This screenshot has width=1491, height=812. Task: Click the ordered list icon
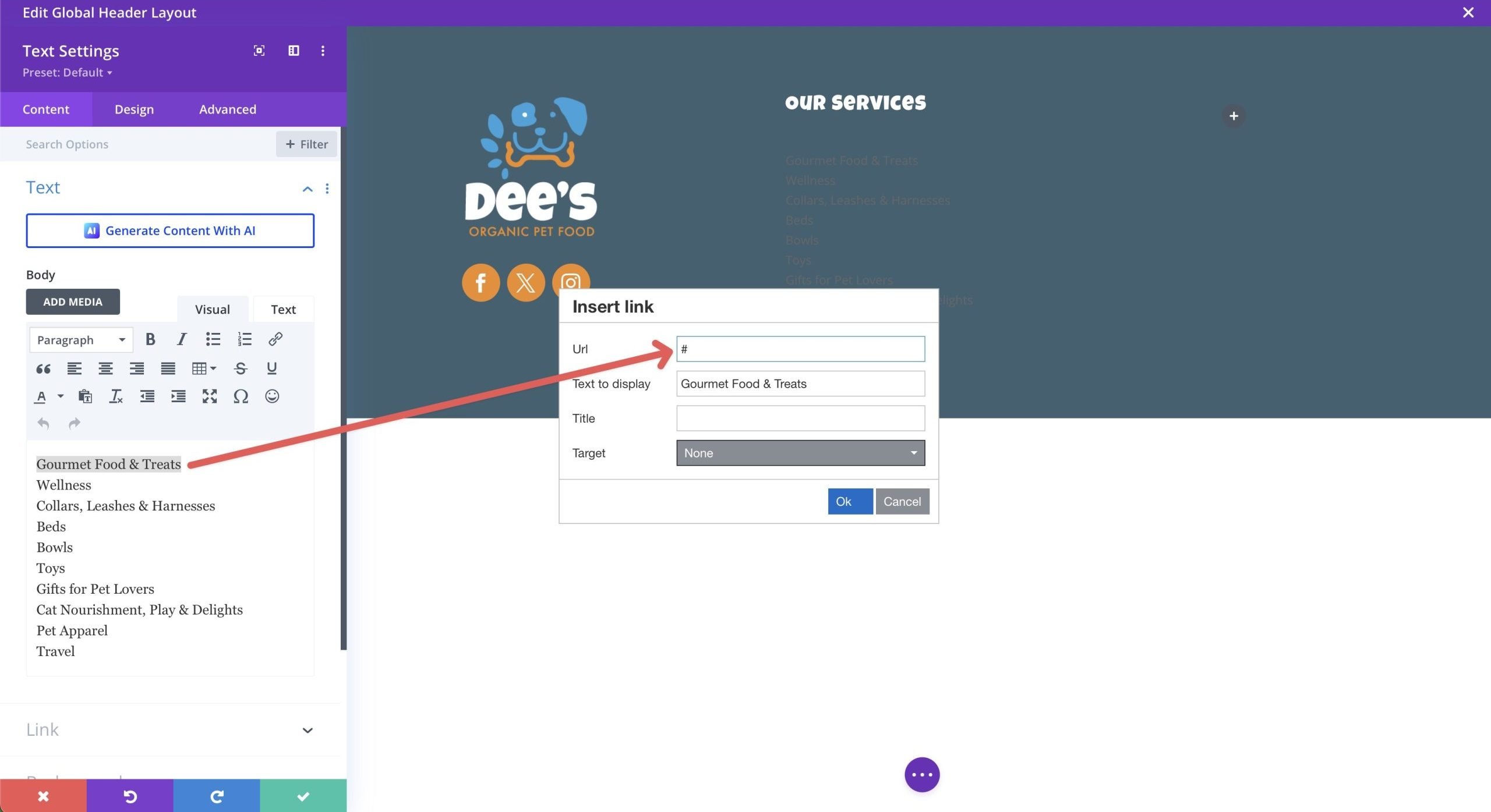245,340
